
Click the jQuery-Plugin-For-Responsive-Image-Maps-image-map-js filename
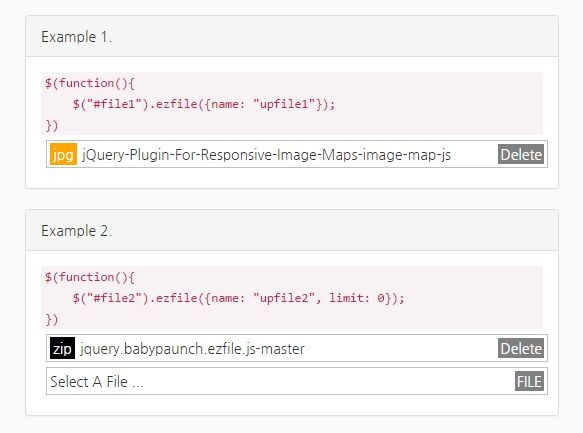tap(266, 155)
